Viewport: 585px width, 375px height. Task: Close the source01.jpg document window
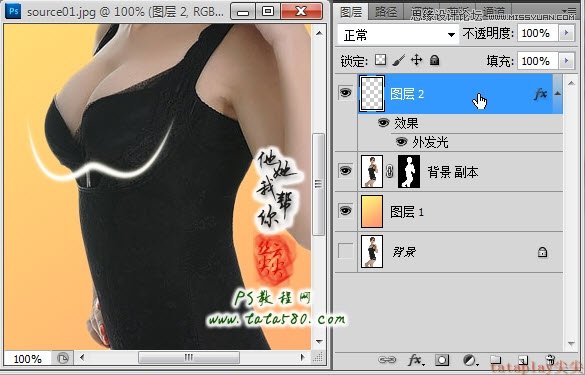coord(301,12)
